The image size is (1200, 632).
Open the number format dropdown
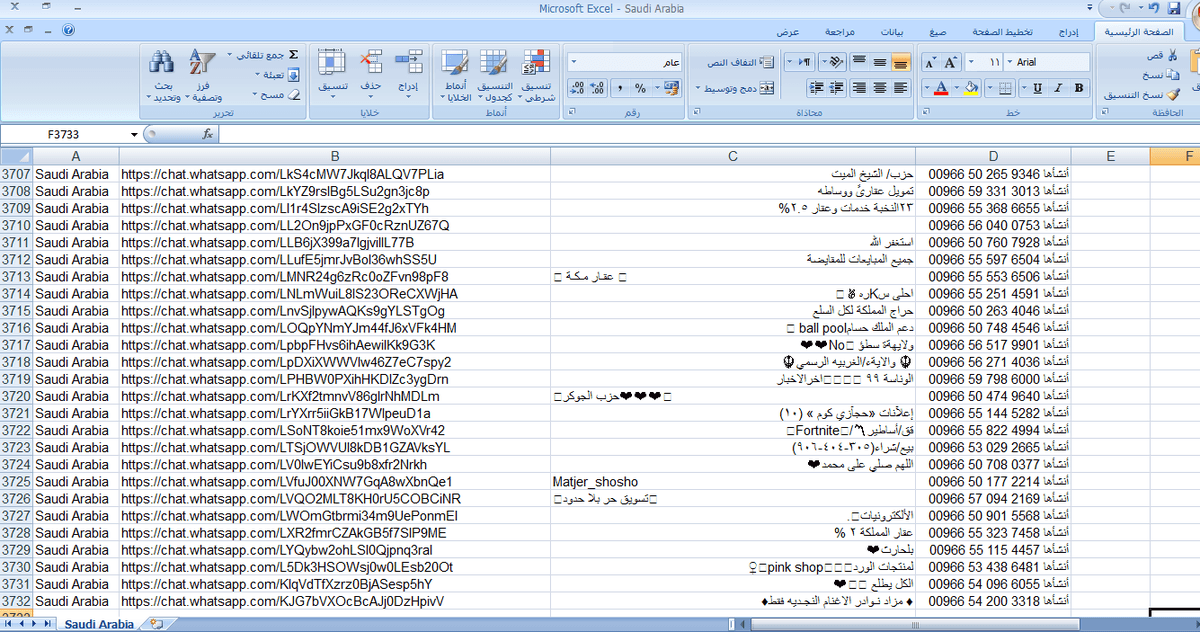tap(573, 62)
